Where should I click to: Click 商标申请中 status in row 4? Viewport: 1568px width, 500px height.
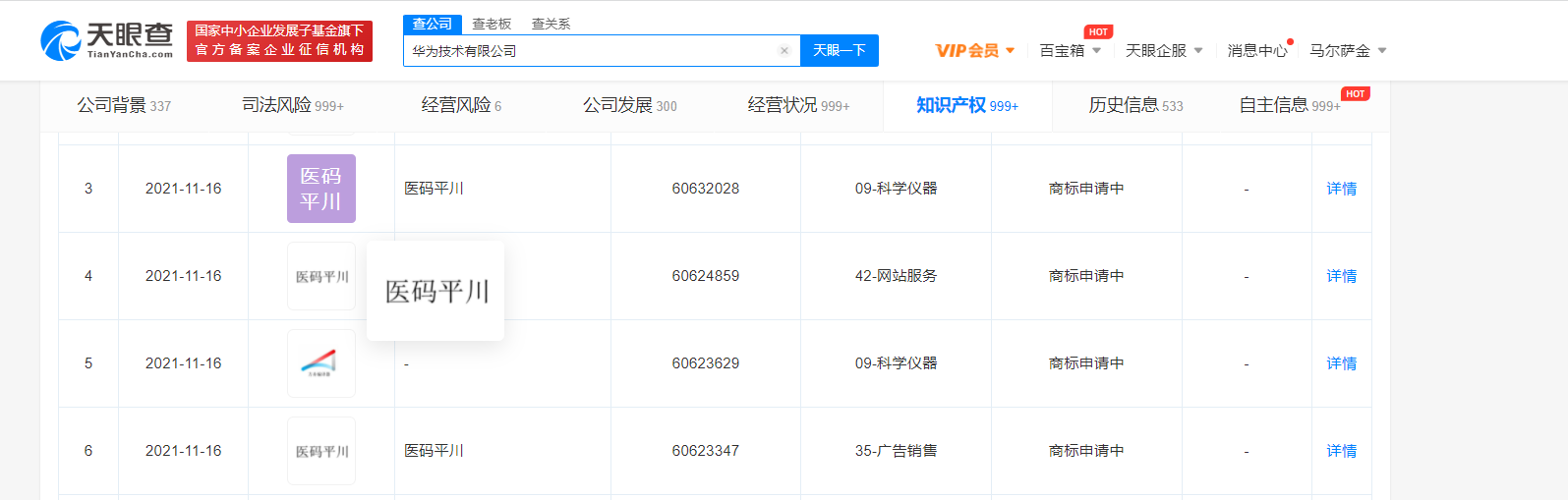pyautogui.click(x=1086, y=276)
